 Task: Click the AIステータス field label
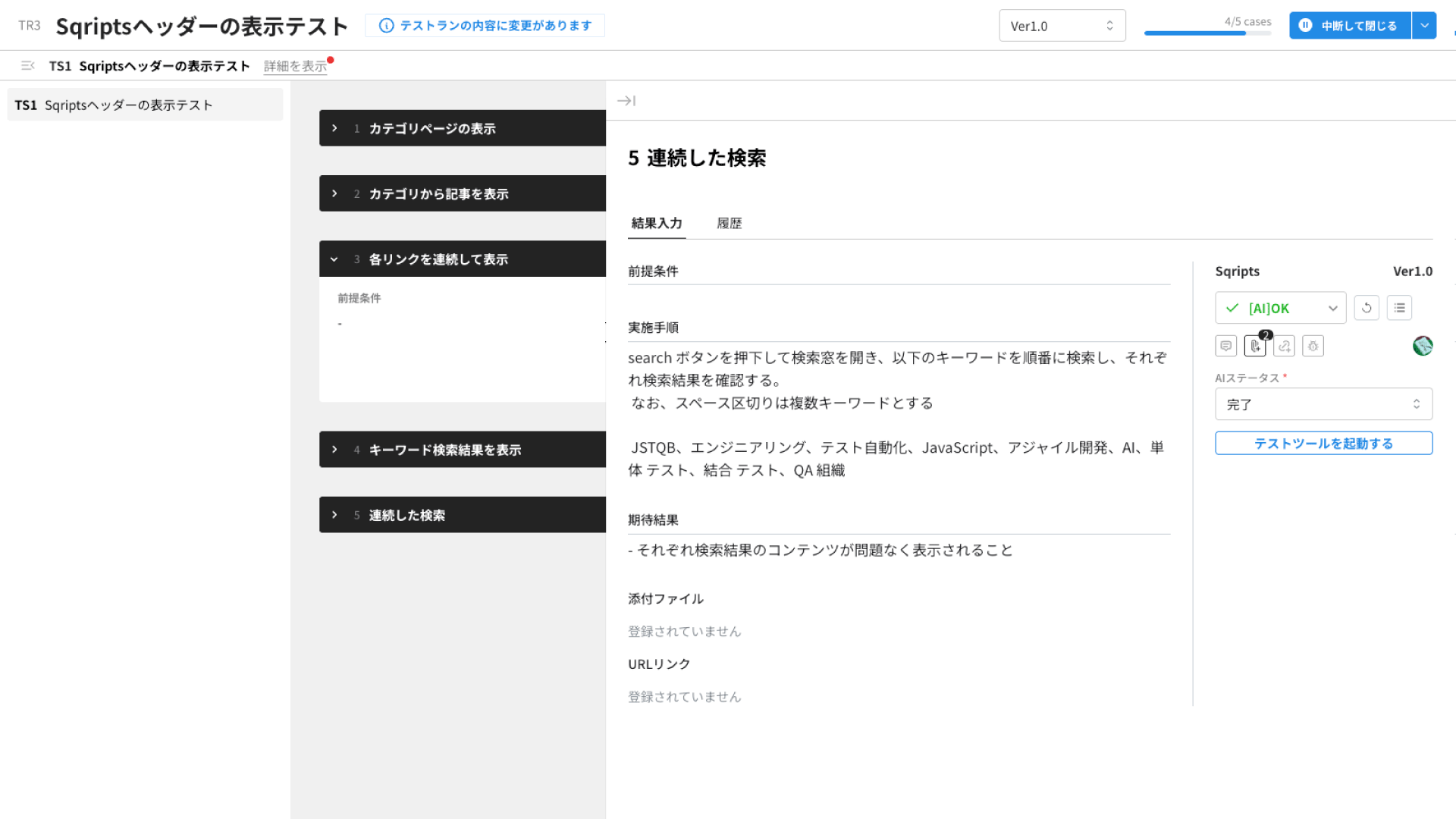click(x=1247, y=378)
